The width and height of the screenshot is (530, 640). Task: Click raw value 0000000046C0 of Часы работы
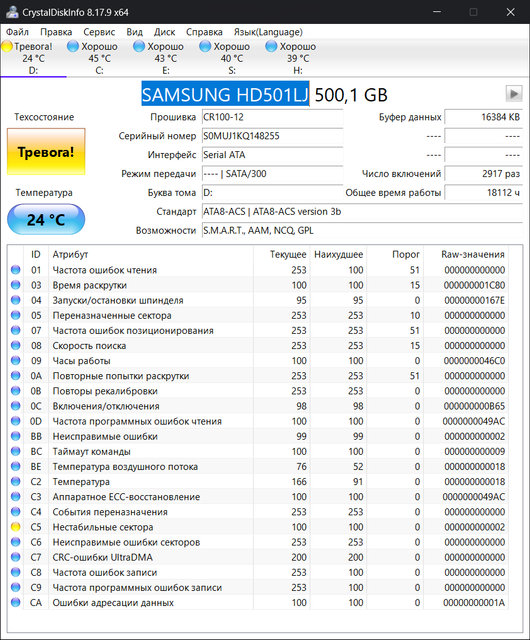(474, 361)
